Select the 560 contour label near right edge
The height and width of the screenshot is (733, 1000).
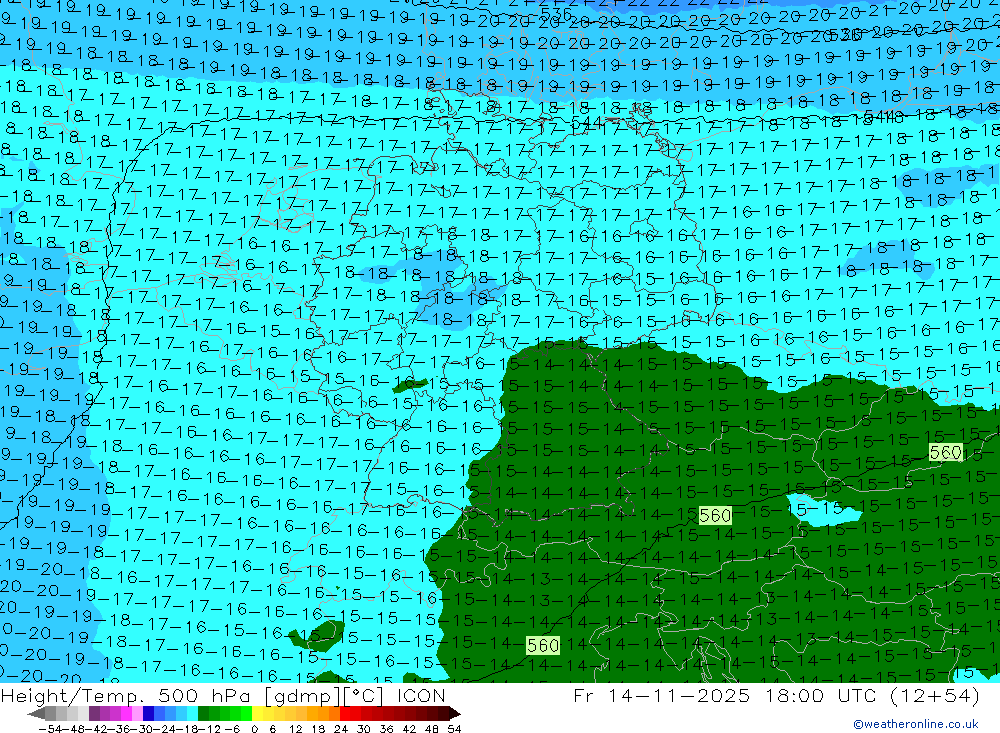click(946, 453)
